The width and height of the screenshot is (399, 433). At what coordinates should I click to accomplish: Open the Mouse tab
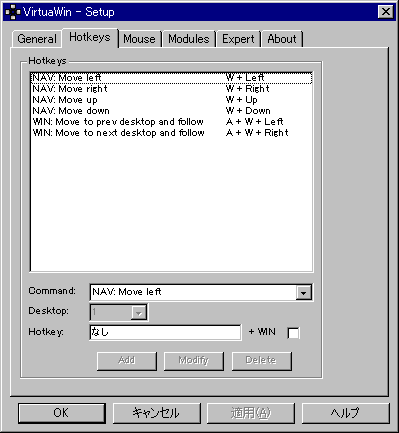tap(139, 39)
